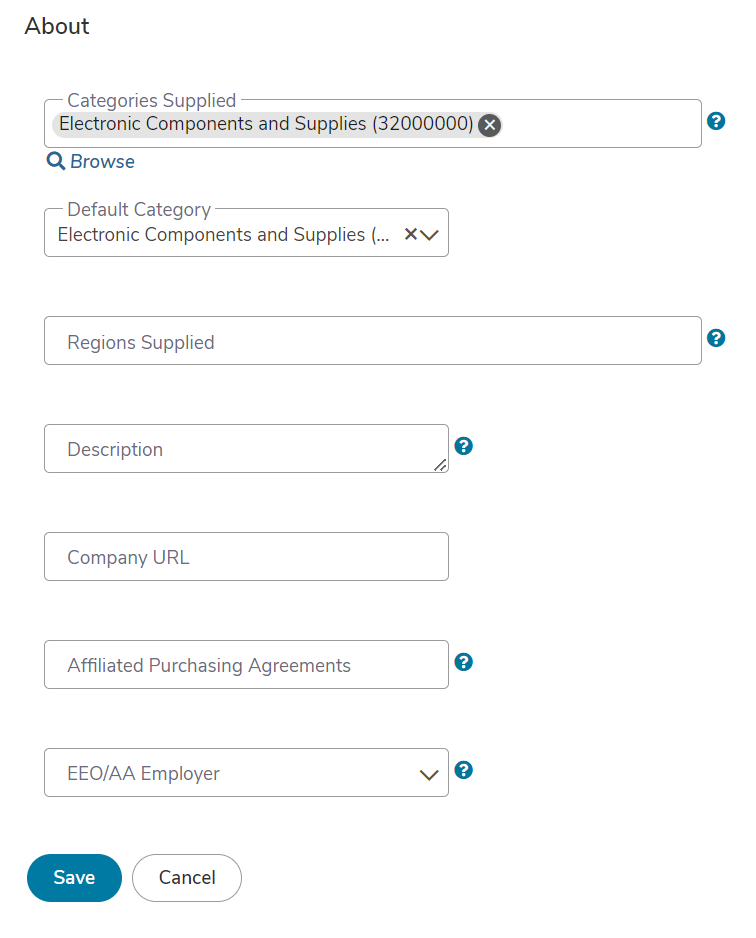This screenshot has height=938, width=756.
Task: Focus the Regions Supplied field
Action: 373,340
